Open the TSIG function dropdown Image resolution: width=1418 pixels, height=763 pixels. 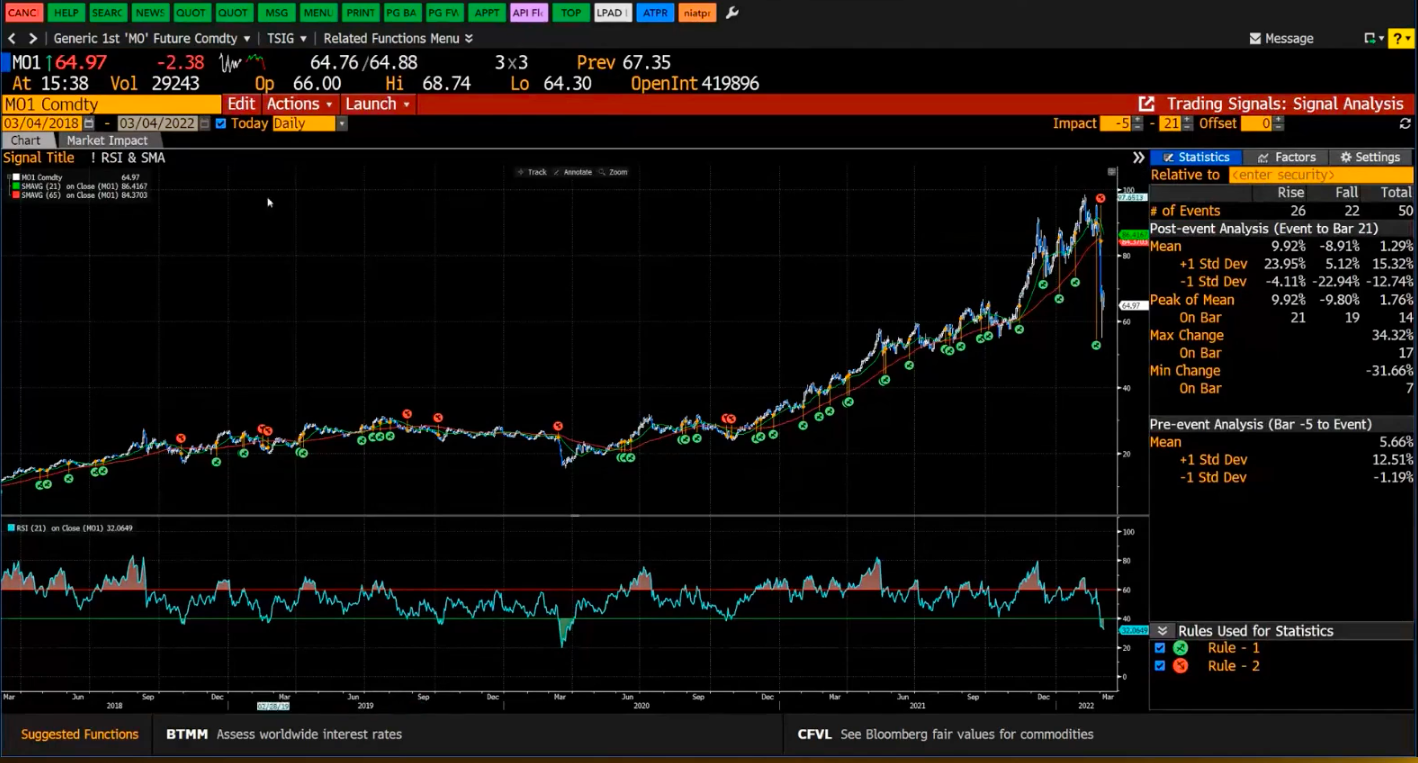[287, 38]
